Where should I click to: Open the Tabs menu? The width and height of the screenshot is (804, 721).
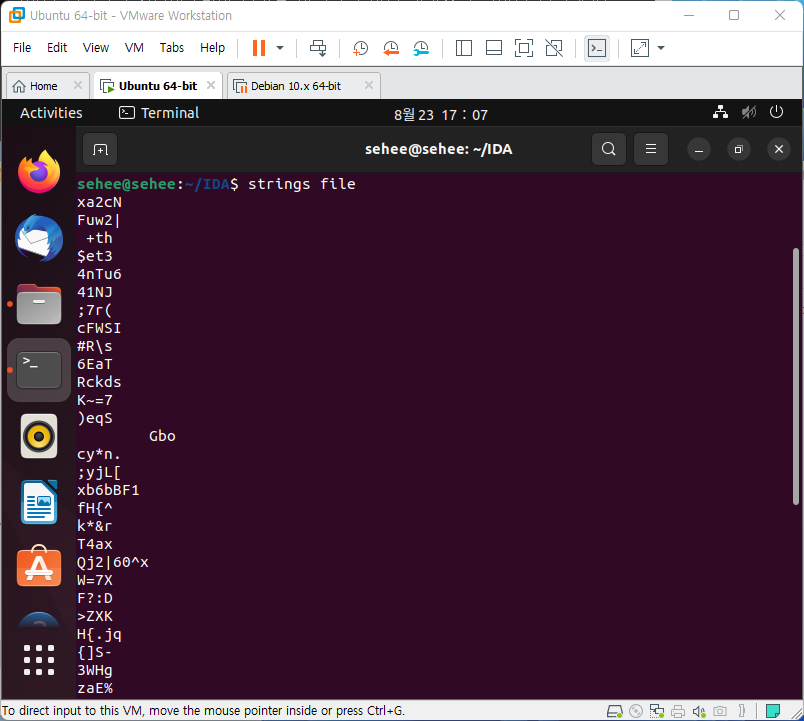172,48
